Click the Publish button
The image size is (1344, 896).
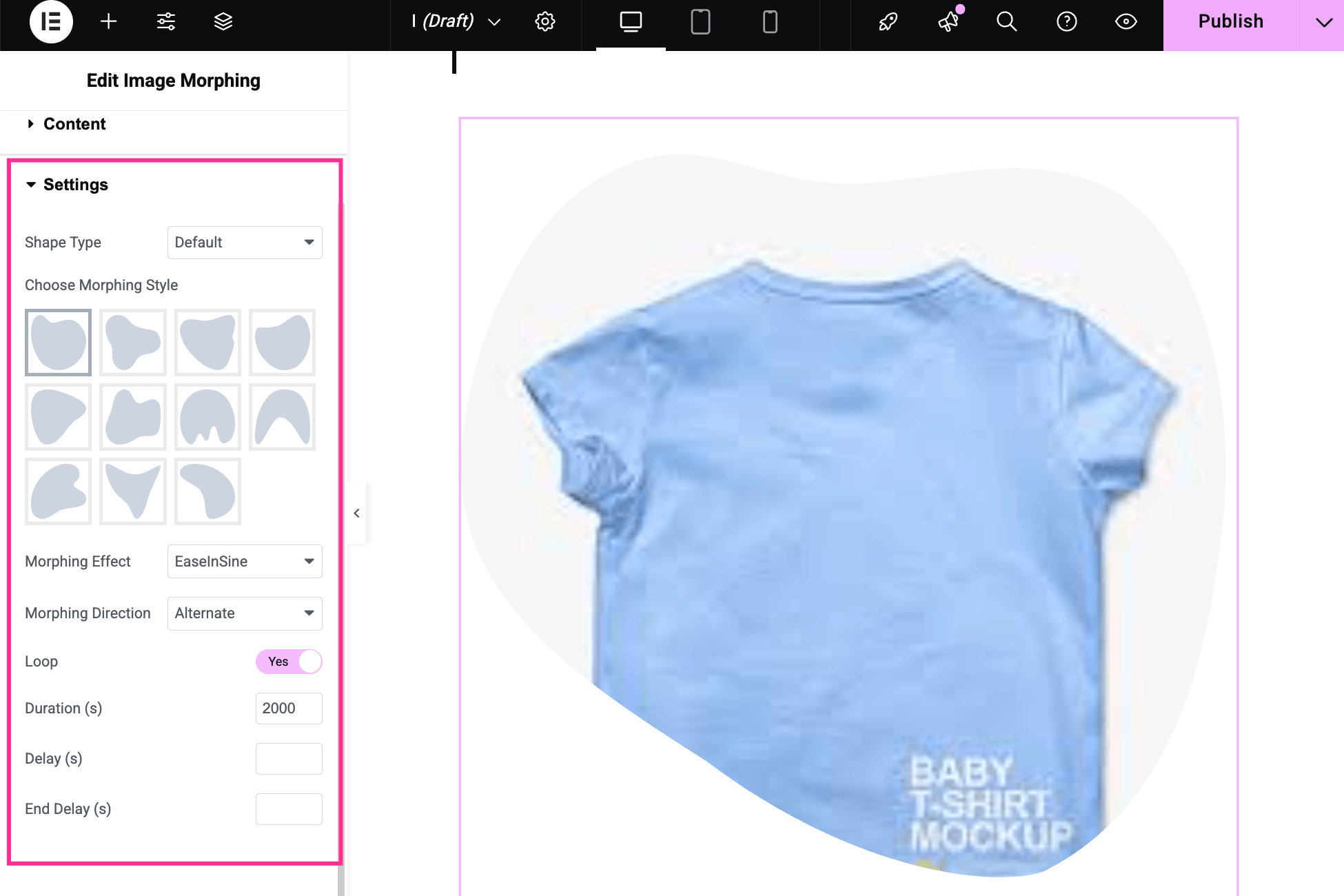[x=1230, y=22]
